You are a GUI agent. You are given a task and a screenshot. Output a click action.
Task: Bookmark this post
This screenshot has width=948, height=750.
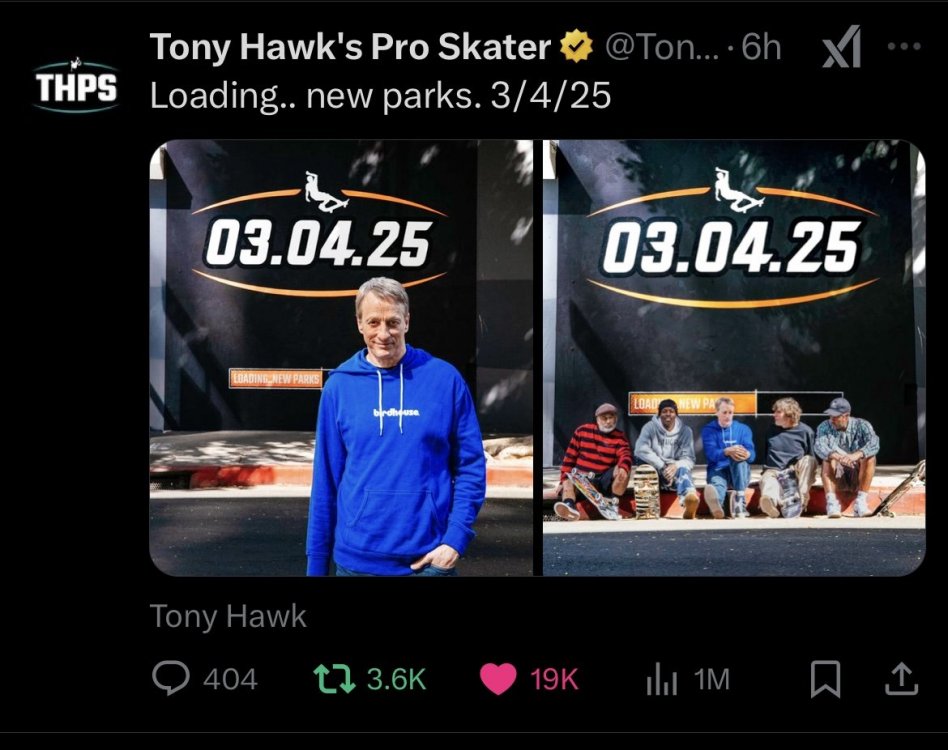[825, 680]
